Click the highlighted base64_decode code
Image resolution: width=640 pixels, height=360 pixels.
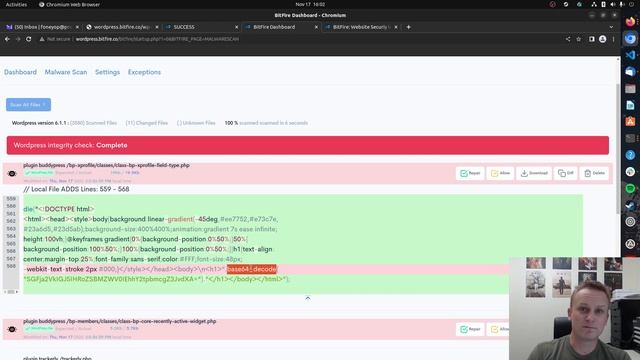click(x=251, y=269)
